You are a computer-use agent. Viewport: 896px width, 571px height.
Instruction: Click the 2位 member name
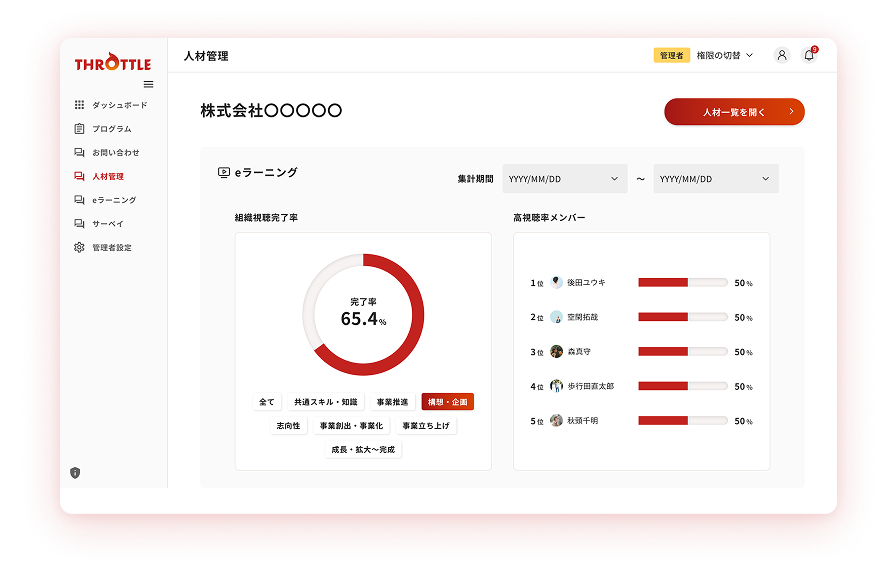[x=582, y=317]
